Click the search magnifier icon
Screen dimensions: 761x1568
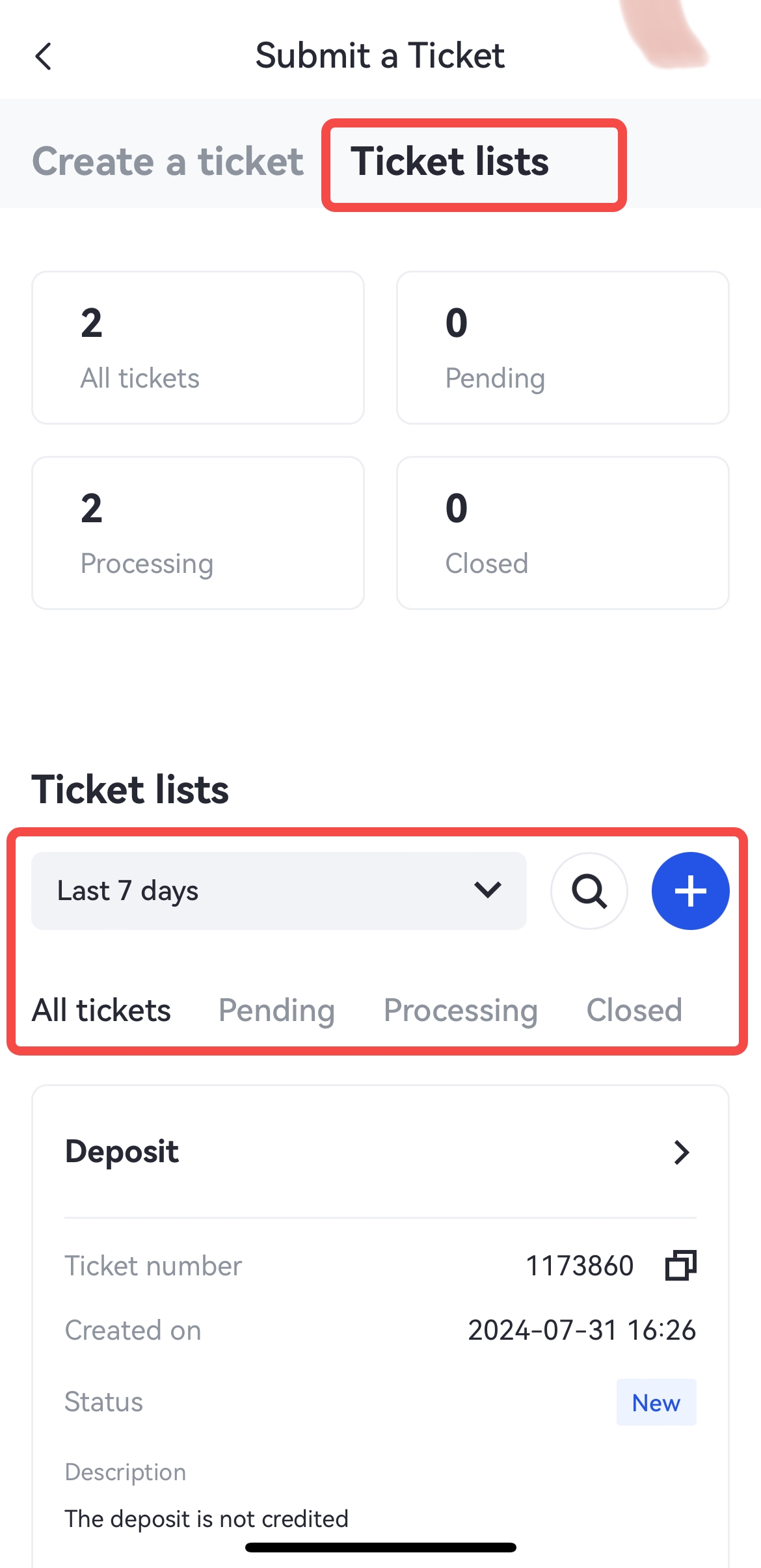click(589, 891)
